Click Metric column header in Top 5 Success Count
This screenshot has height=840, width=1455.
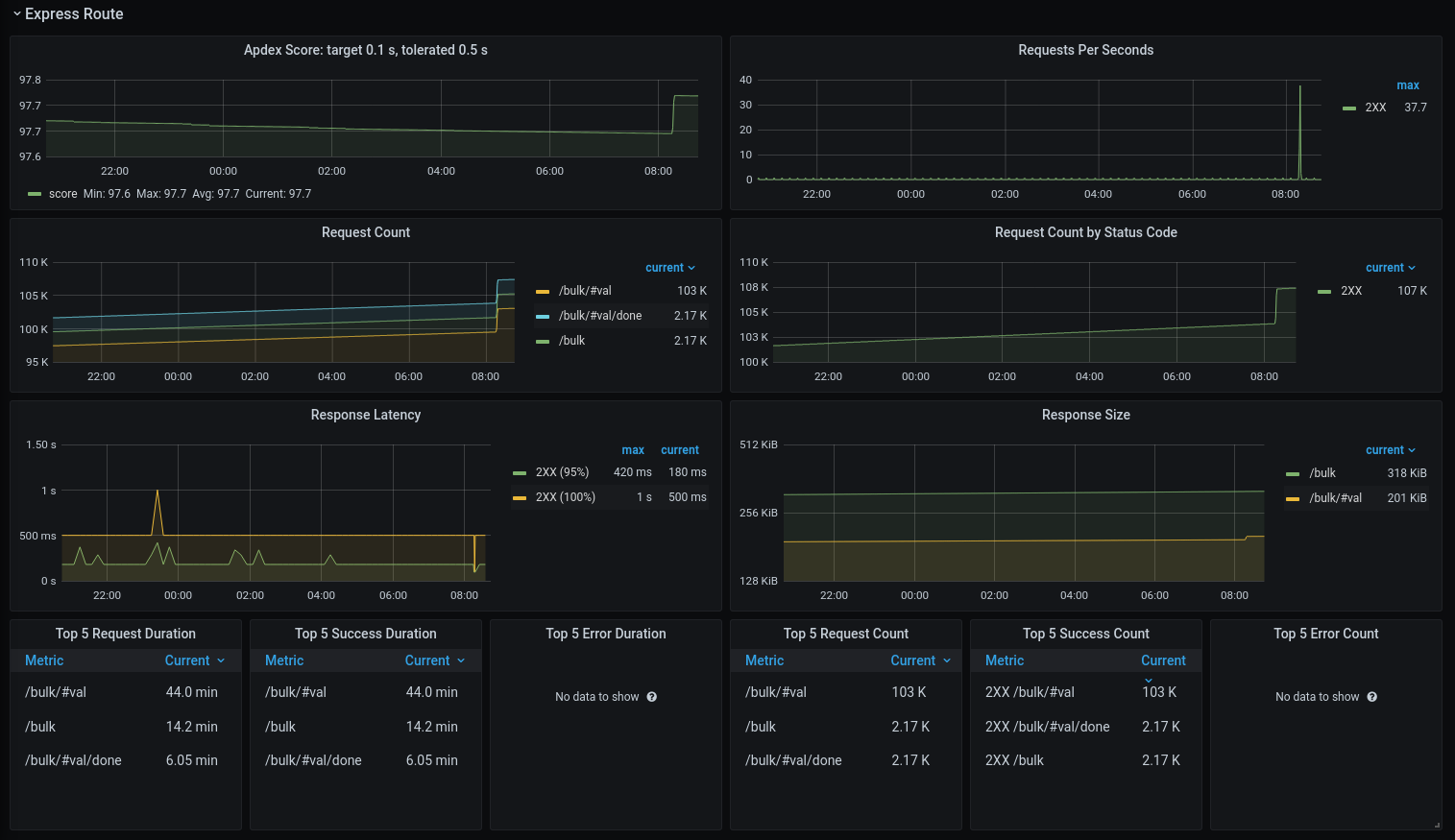click(1005, 660)
